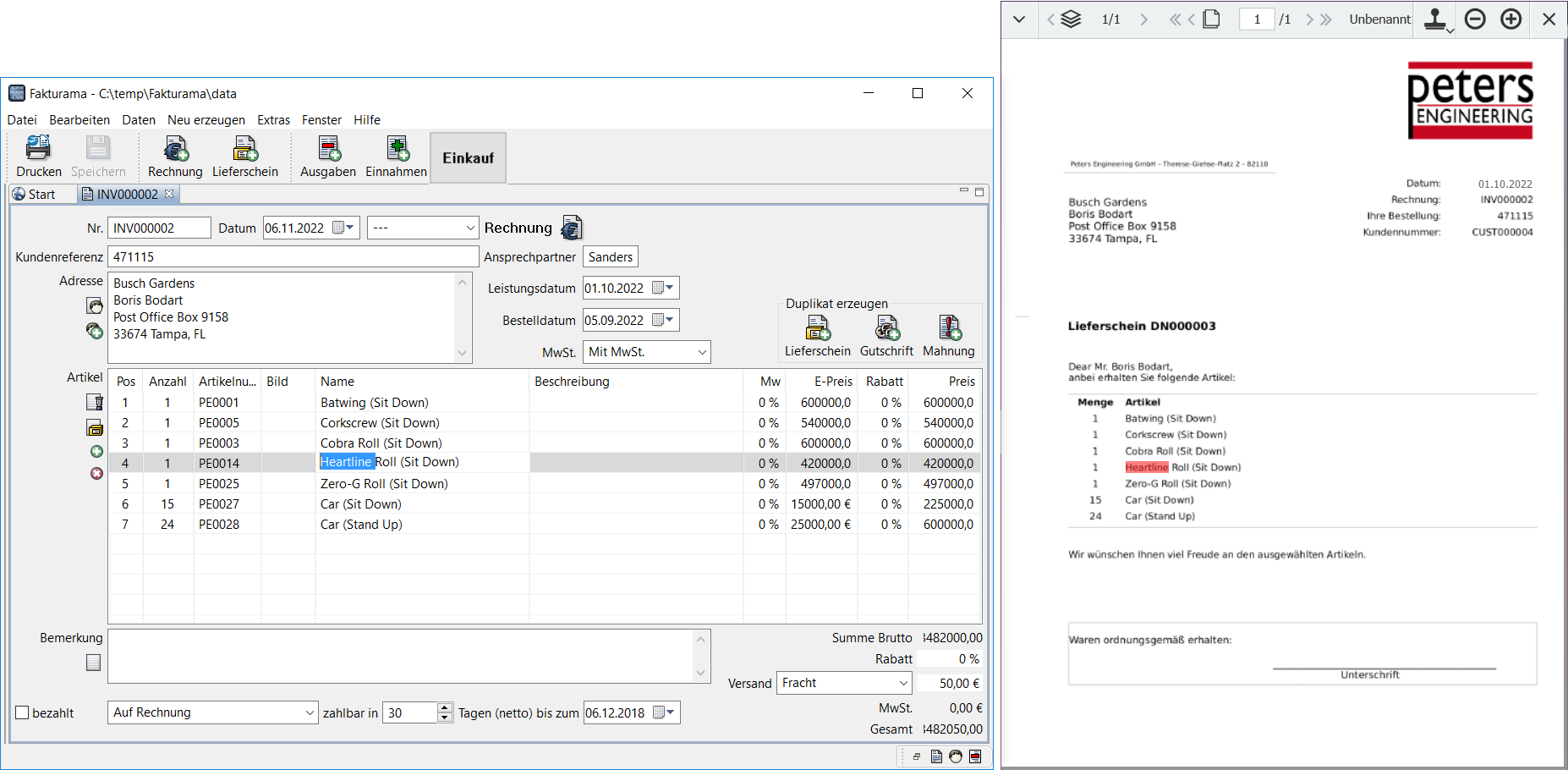This screenshot has height=770, width=1568.
Task: Create duplicate Gutschrift document
Action: tap(886, 328)
